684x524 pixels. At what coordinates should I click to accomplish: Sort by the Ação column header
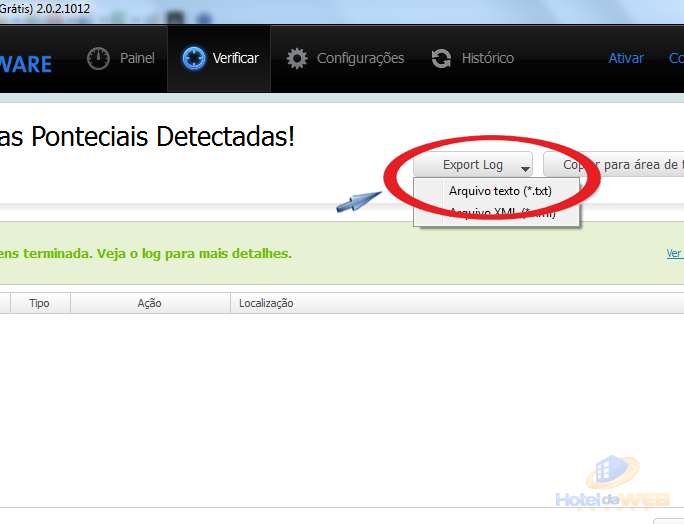click(x=150, y=303)
